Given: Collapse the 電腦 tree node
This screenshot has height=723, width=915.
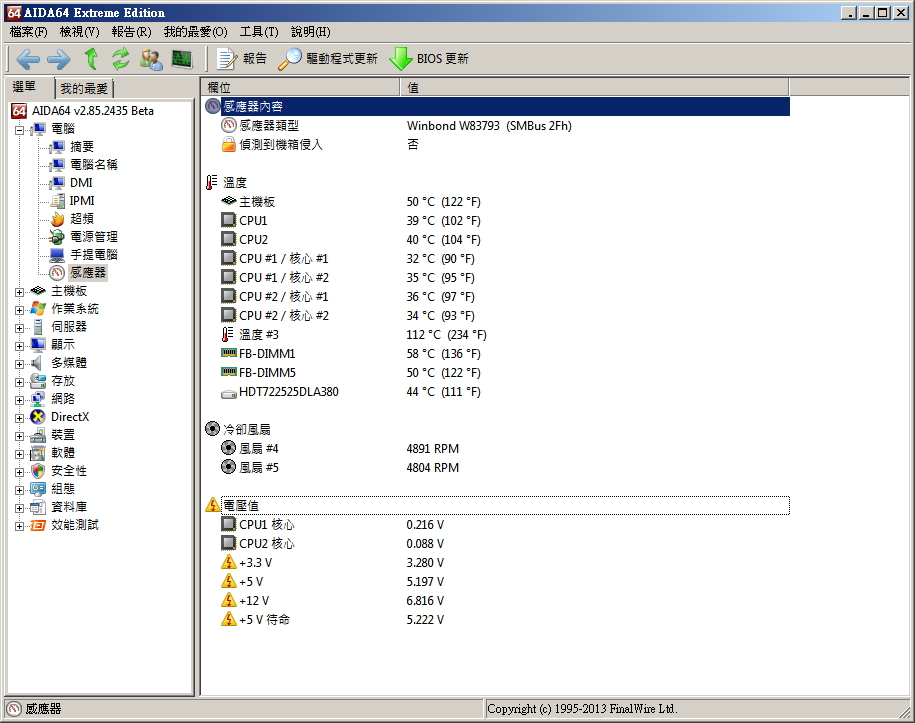Looking at the screenshot, I should 19,130.
